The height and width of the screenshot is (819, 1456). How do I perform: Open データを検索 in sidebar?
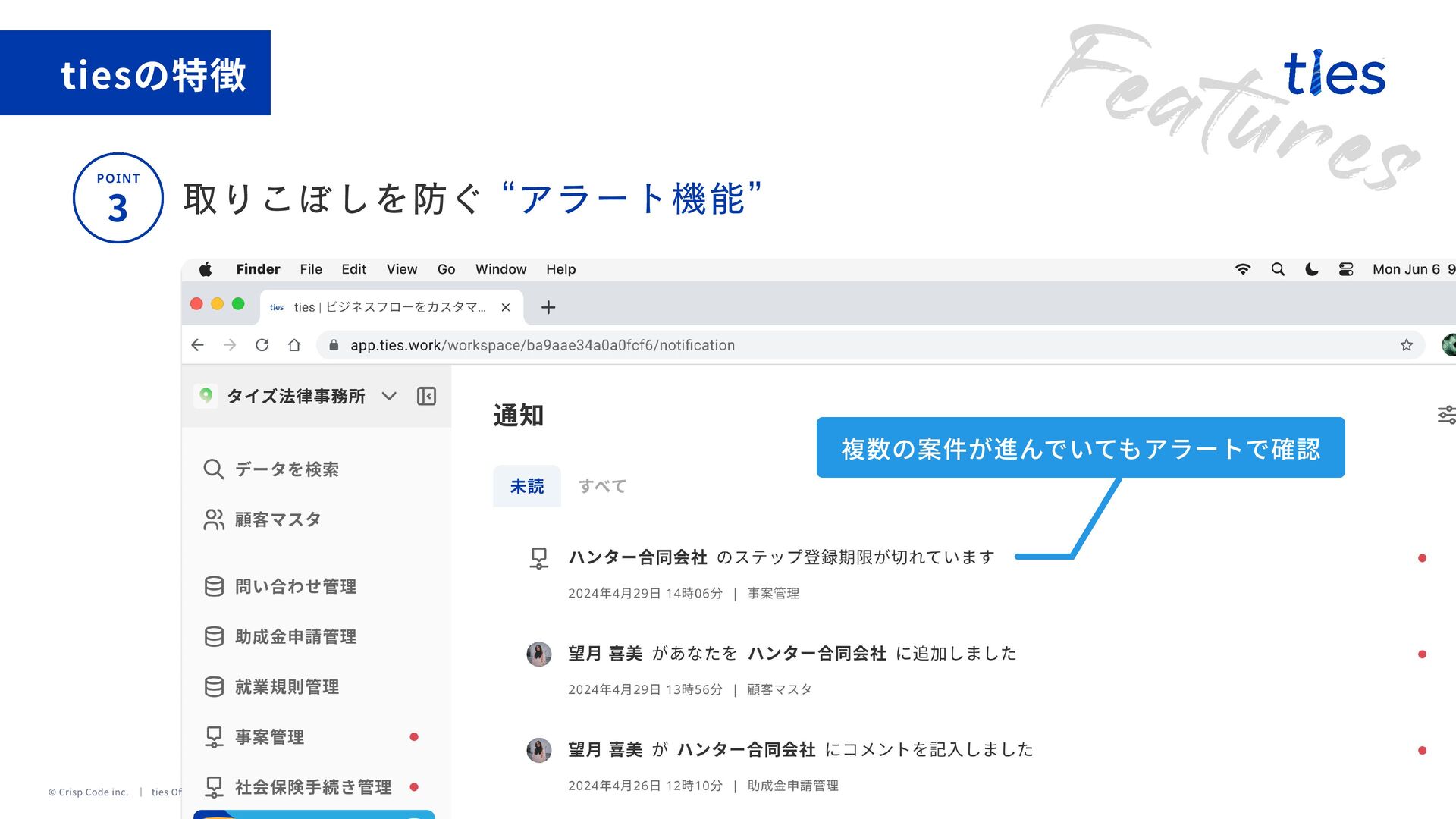coord(287,469)
